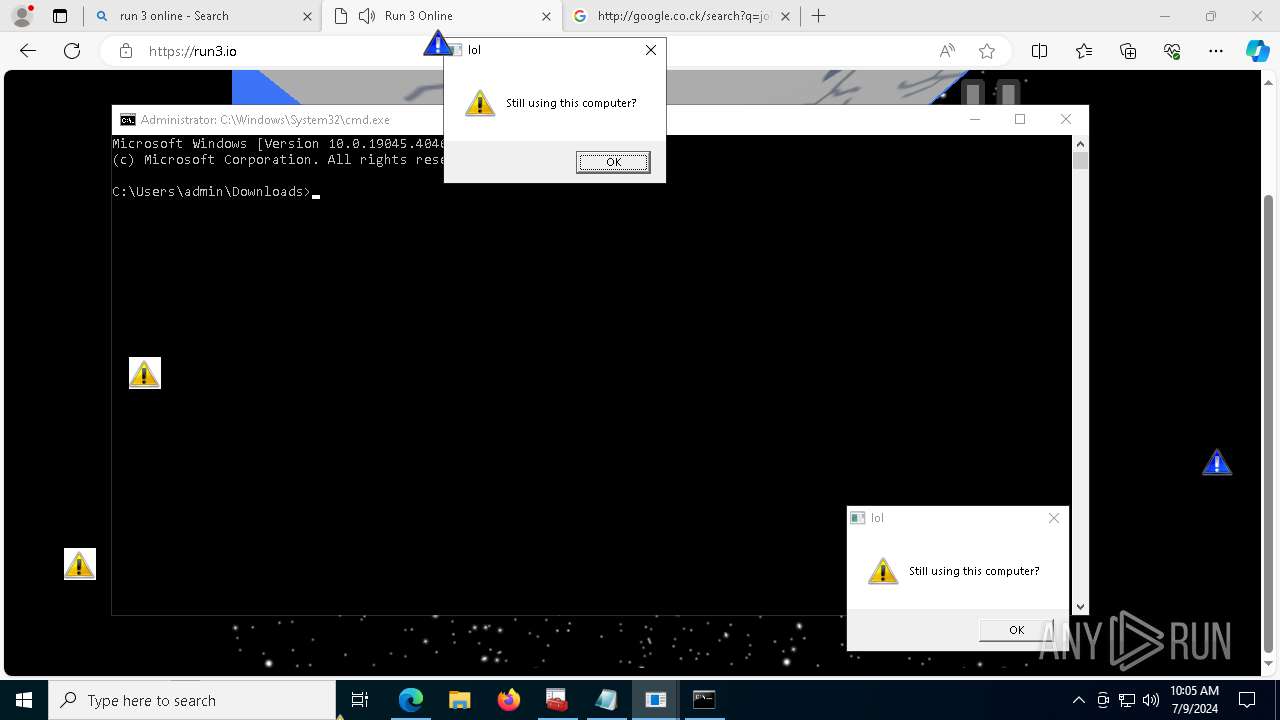The image size is (1280, 720).
Task: Close the google.co.ck search tab
Action: (x=785, y=16)
